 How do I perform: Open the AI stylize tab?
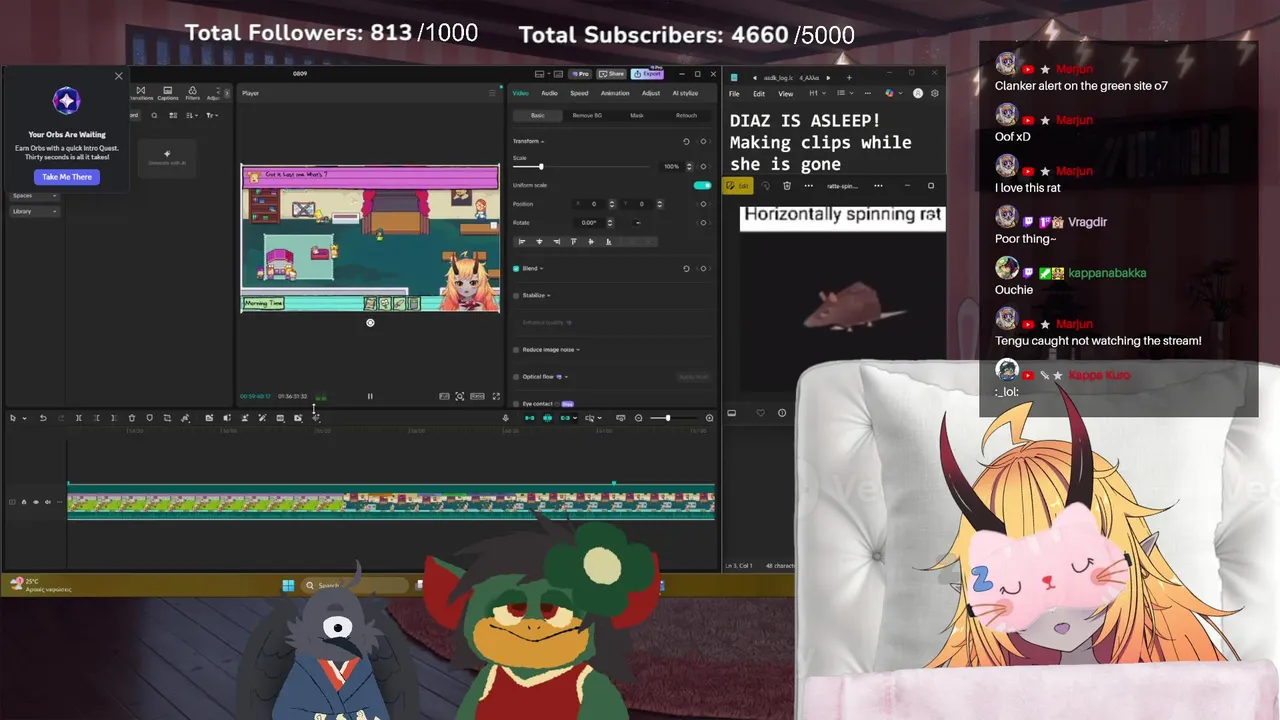[x=685, y=93]
